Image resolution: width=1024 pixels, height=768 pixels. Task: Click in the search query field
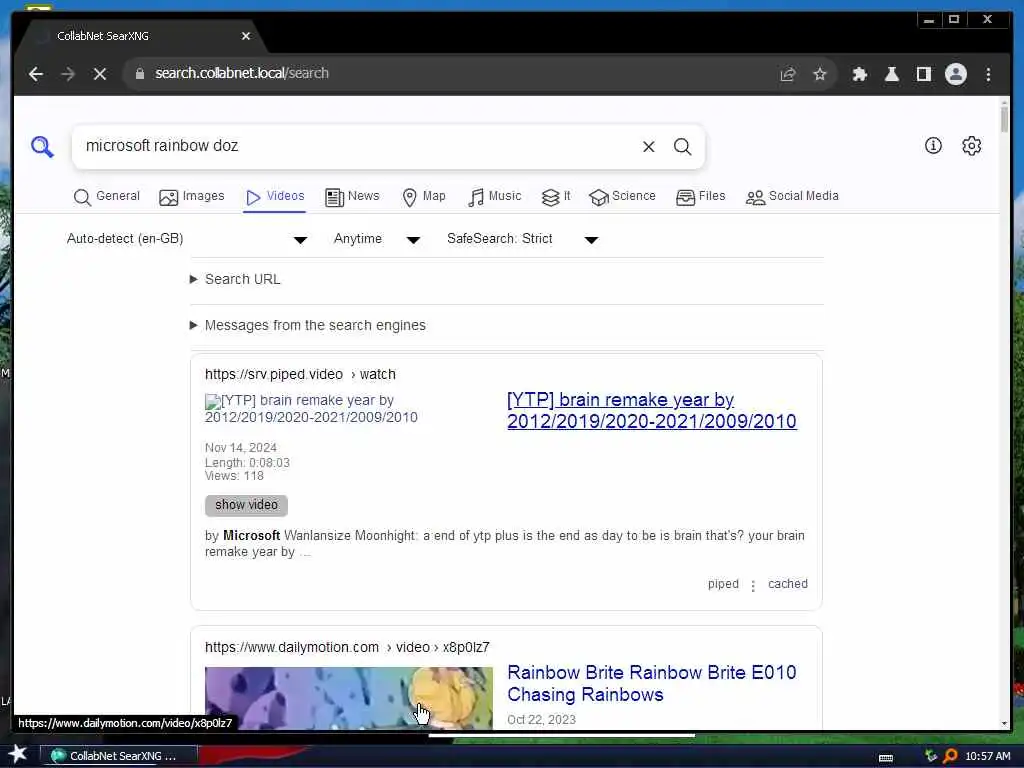pos(359,146)
